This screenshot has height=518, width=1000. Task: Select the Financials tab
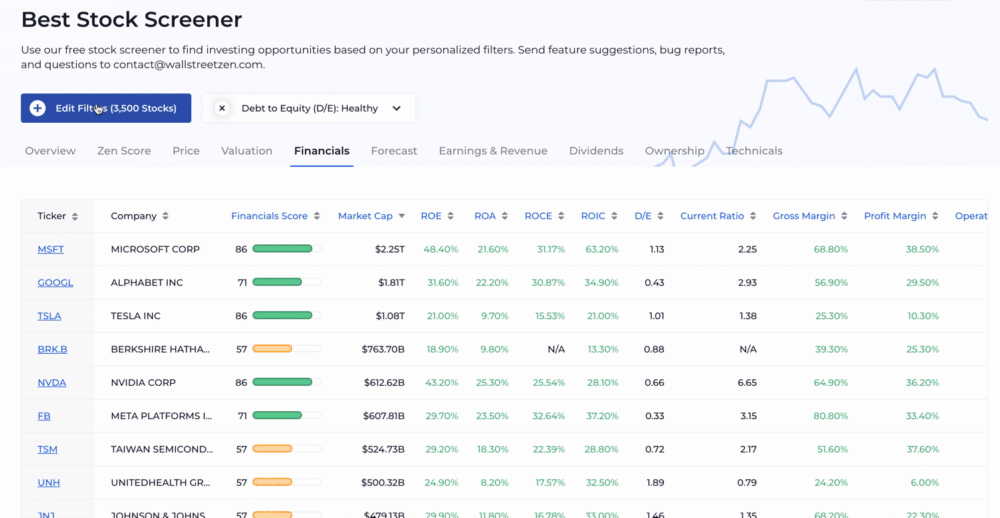coord(321,151)
